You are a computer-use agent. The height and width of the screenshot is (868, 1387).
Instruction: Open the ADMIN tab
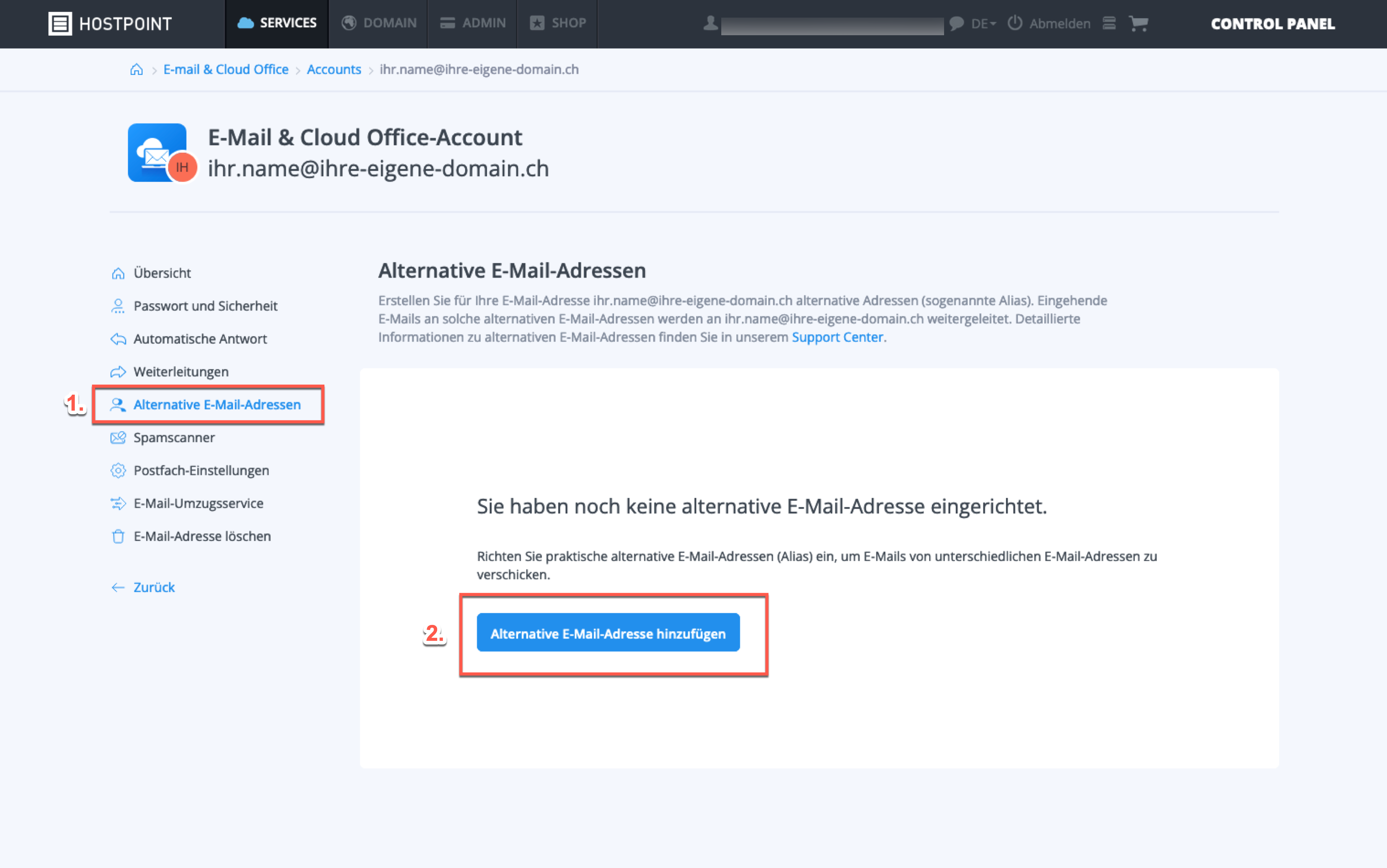[x=472, y=24]
